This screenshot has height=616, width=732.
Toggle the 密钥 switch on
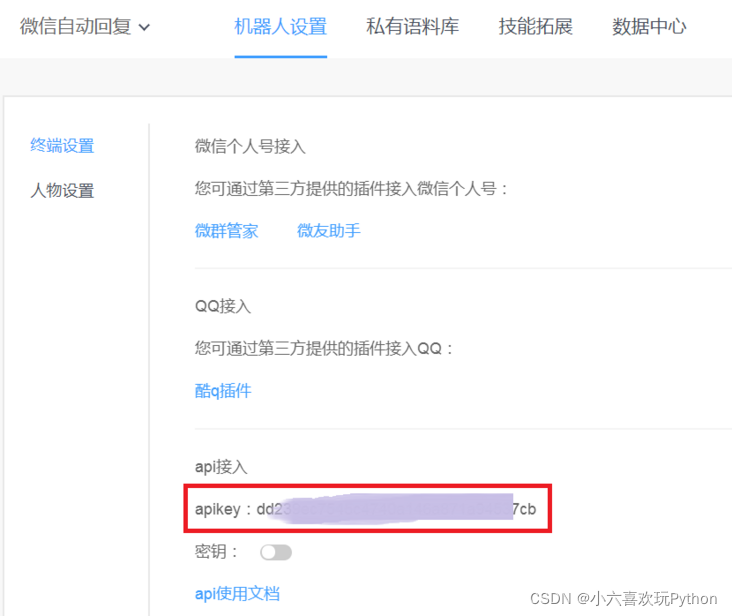[276, 553]
